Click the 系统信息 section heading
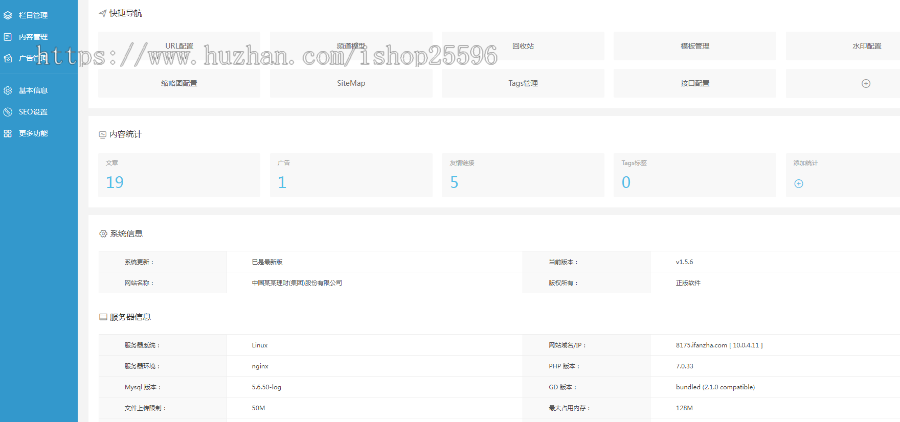The image size is (900, 422). coord(126,234)
